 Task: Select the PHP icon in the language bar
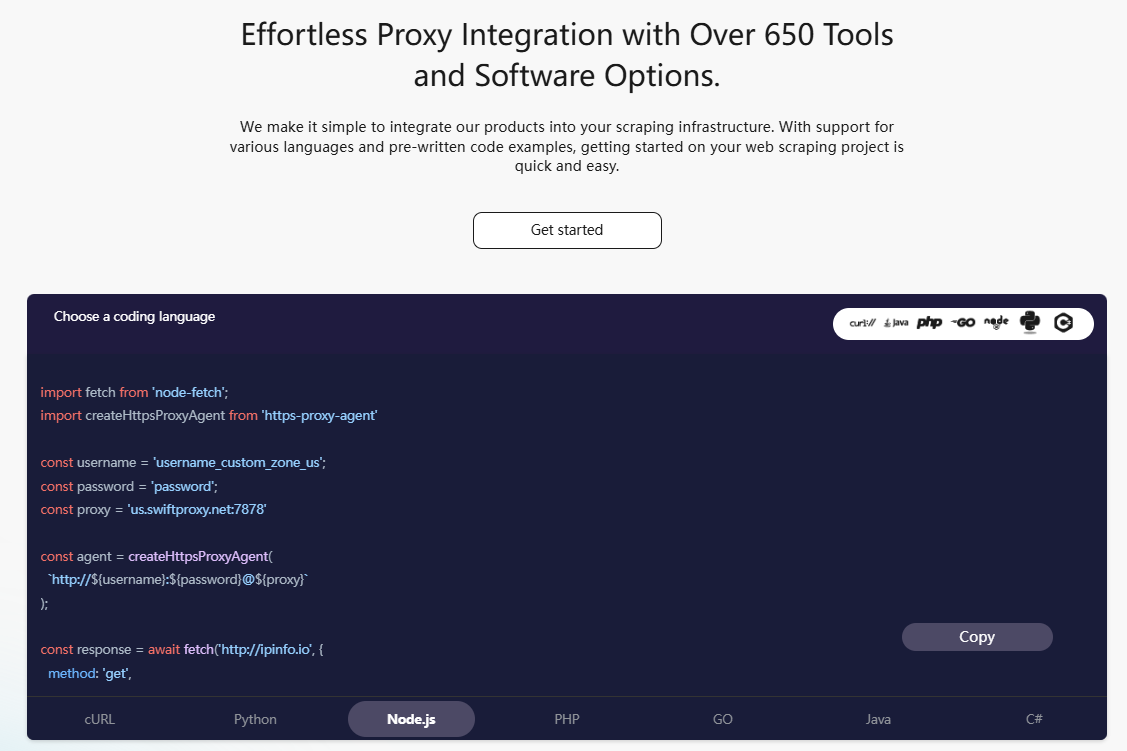coord(929,323)
